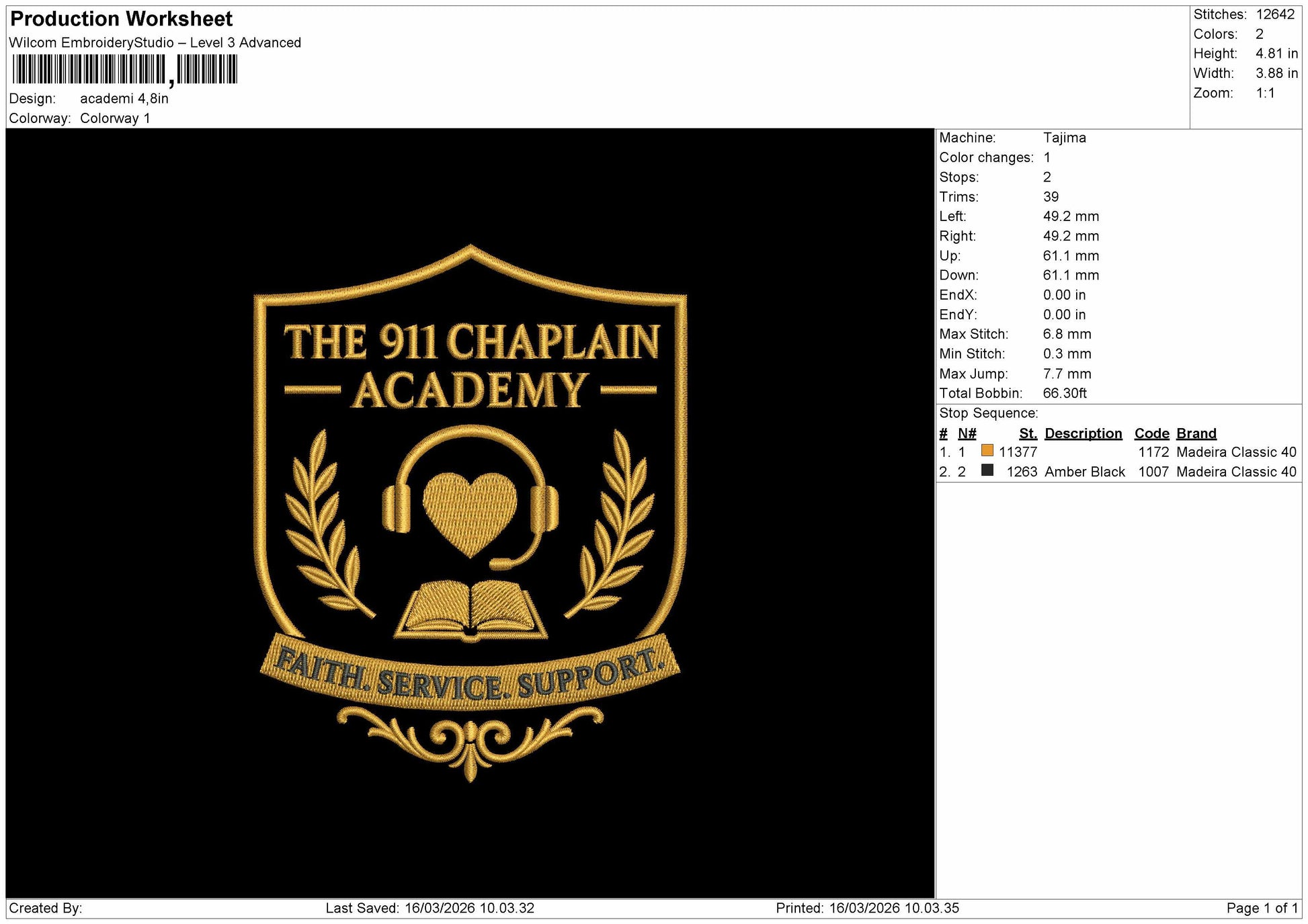
Task: Click the "Page 1 of 1" indicator
Action: [1262, 909]
